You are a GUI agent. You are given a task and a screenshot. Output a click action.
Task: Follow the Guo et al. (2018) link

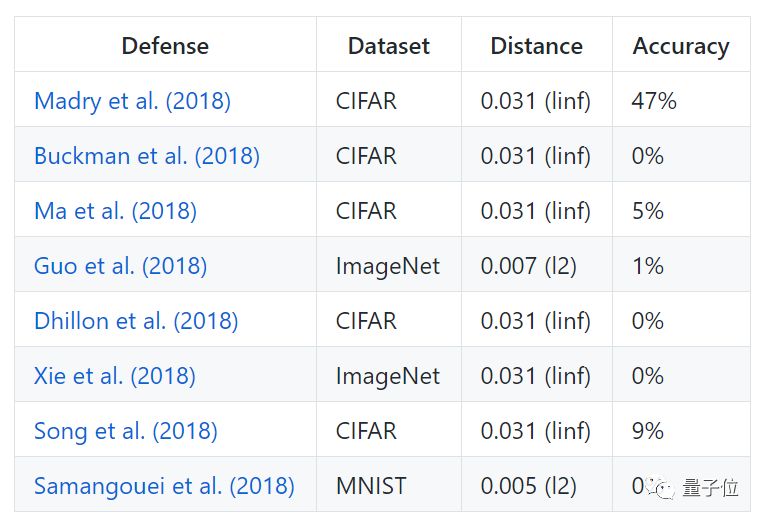[x=120, y=266]
